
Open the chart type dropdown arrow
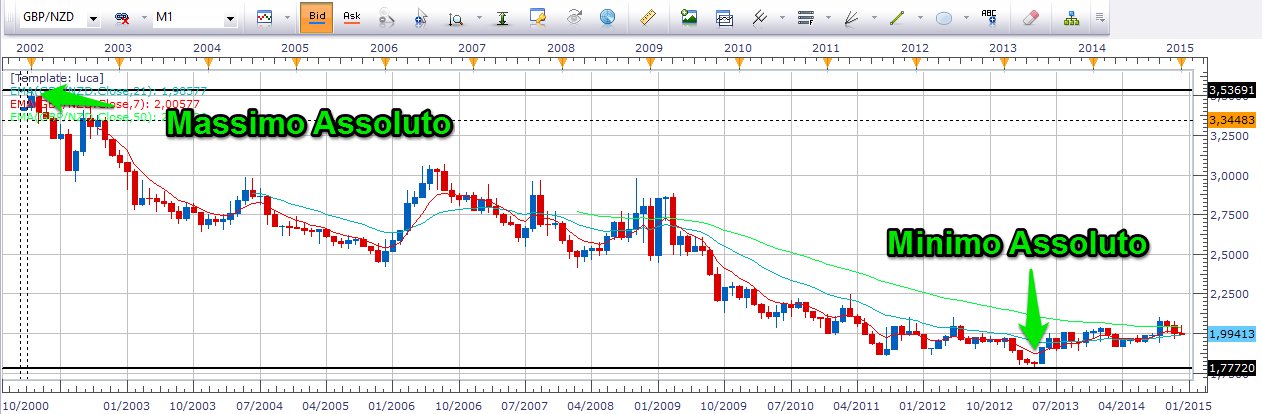click(285, 18)
